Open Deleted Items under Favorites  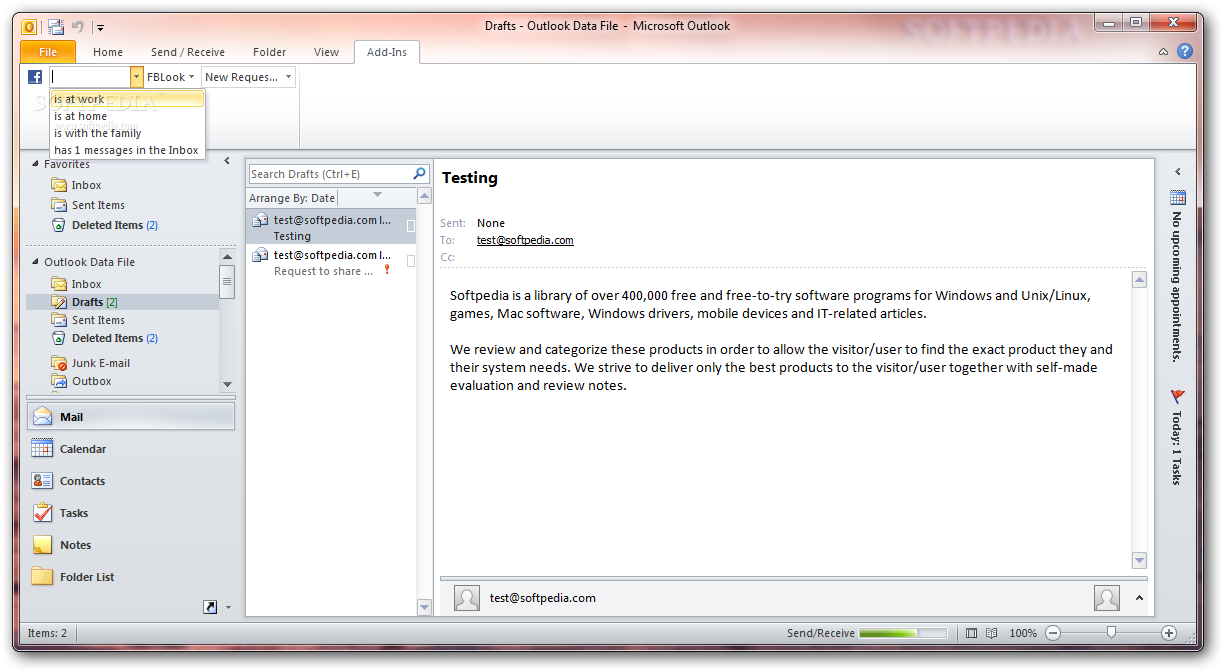[x=105, y=225]
